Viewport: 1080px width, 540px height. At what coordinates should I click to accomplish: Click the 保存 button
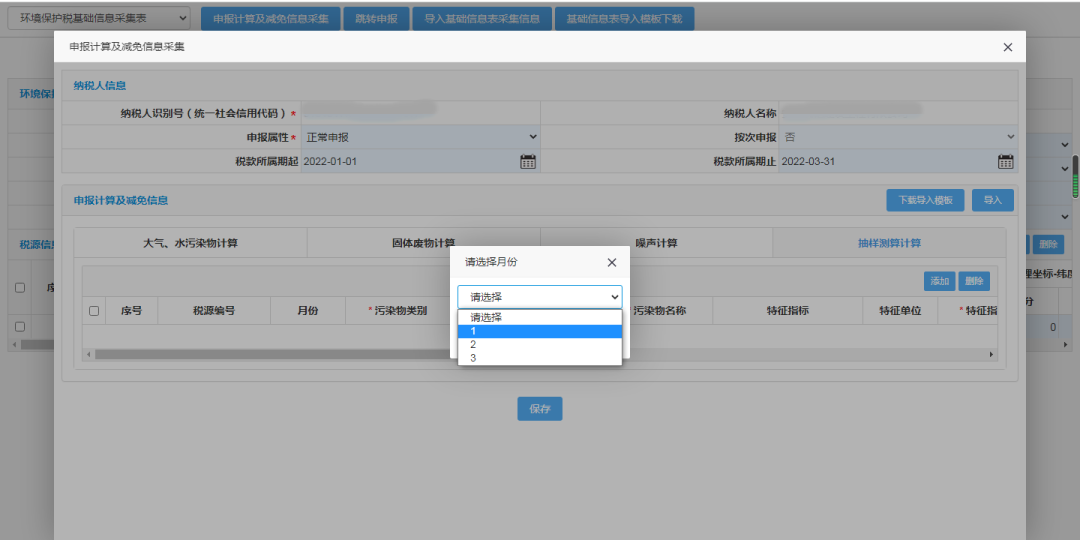[x=540, y=409]
